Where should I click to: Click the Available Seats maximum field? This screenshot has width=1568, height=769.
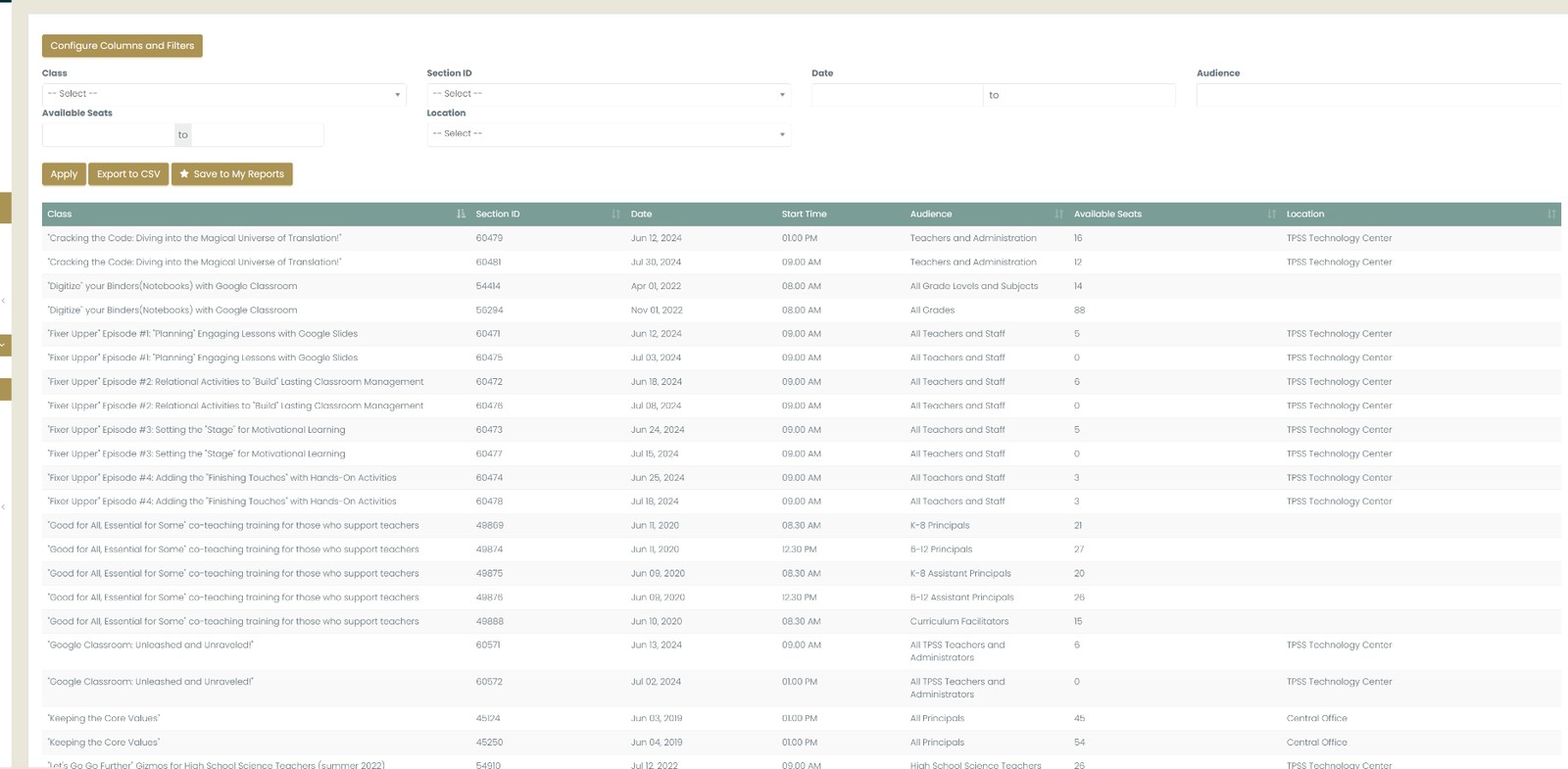[x=258, y=135]
